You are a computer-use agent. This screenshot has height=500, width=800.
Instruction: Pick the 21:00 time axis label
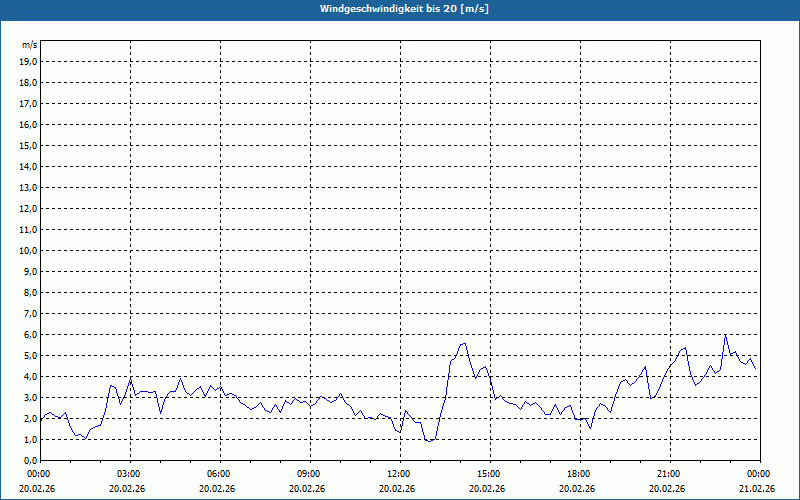(x=668, y=474)
